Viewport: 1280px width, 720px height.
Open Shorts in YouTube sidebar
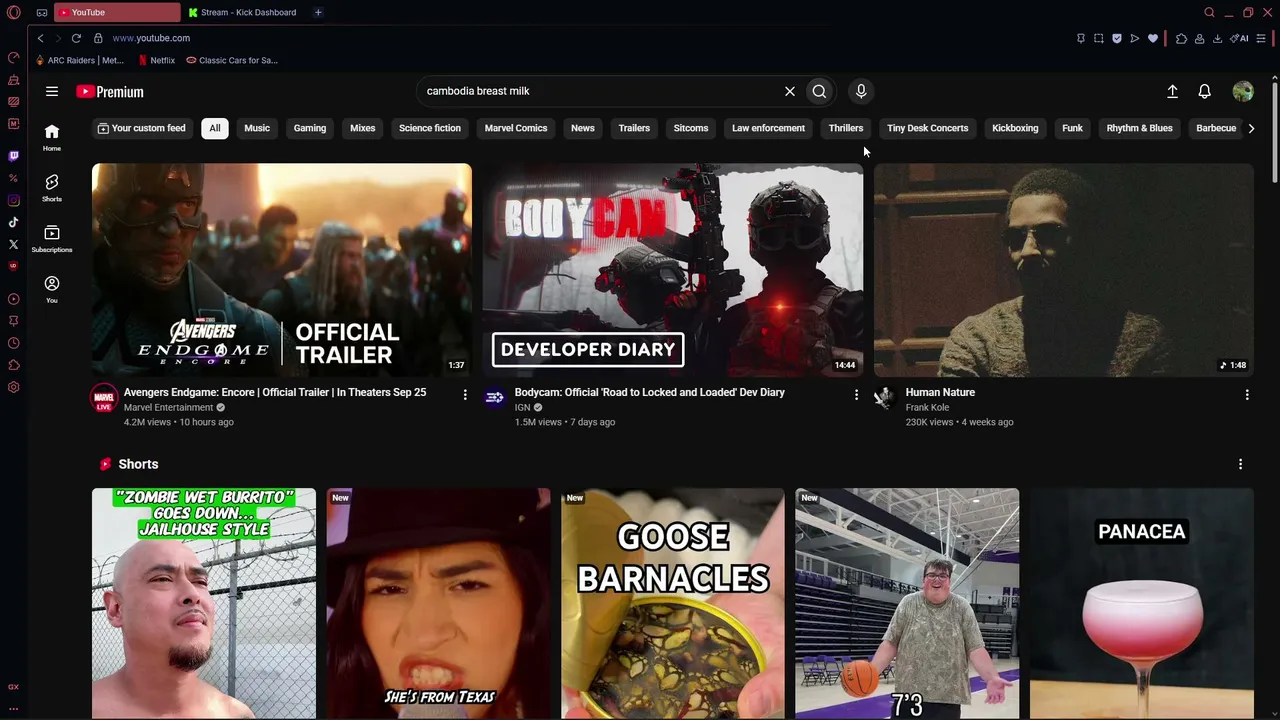tap(52, 187)
